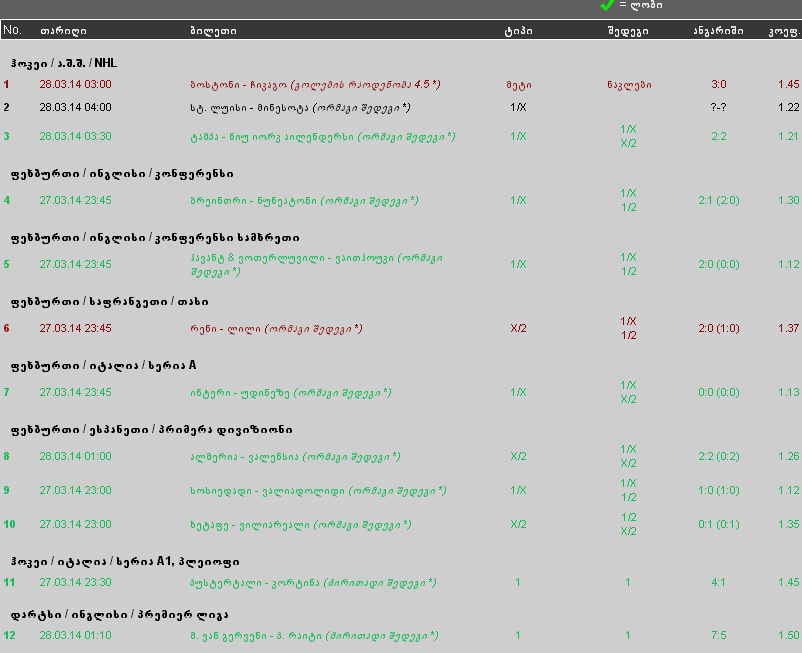Click date '28.03.14 03:30'
802x653 pixels.
[x=75, y=136]
